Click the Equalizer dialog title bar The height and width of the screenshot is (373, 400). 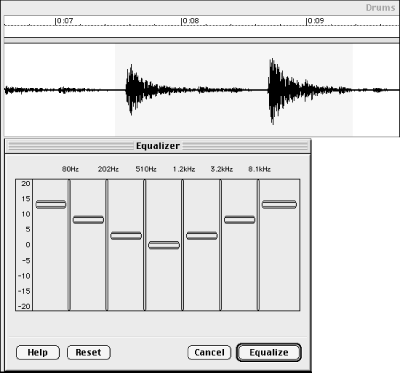point(158,146)
